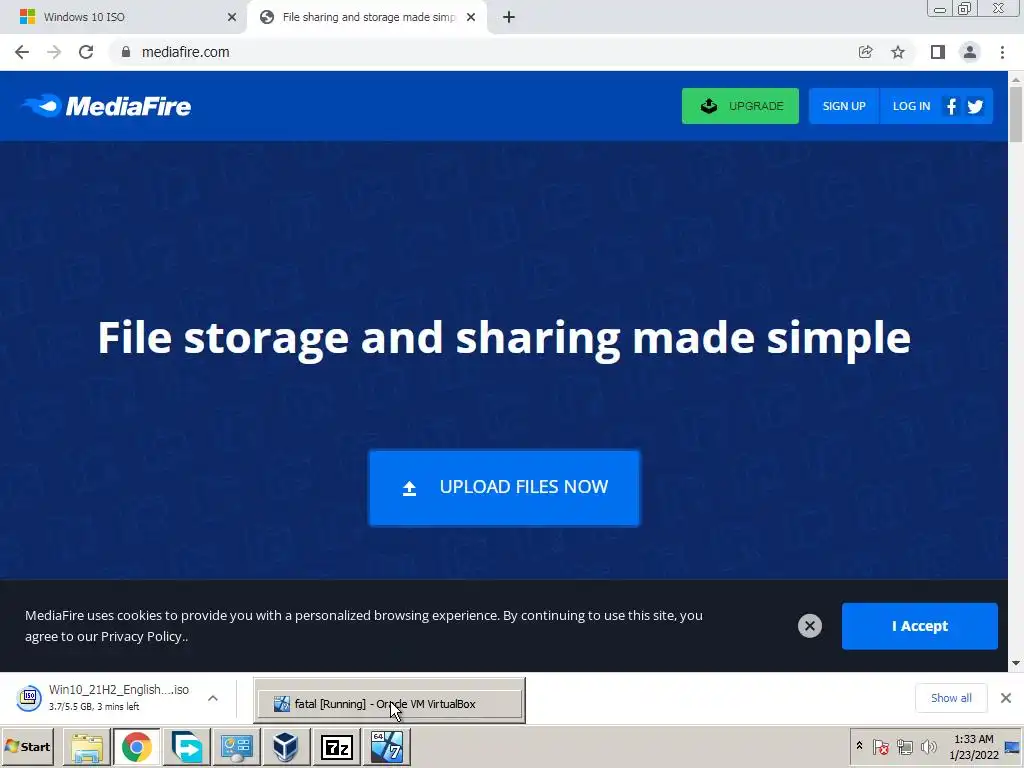Open the network tray icon

[904, 746]
